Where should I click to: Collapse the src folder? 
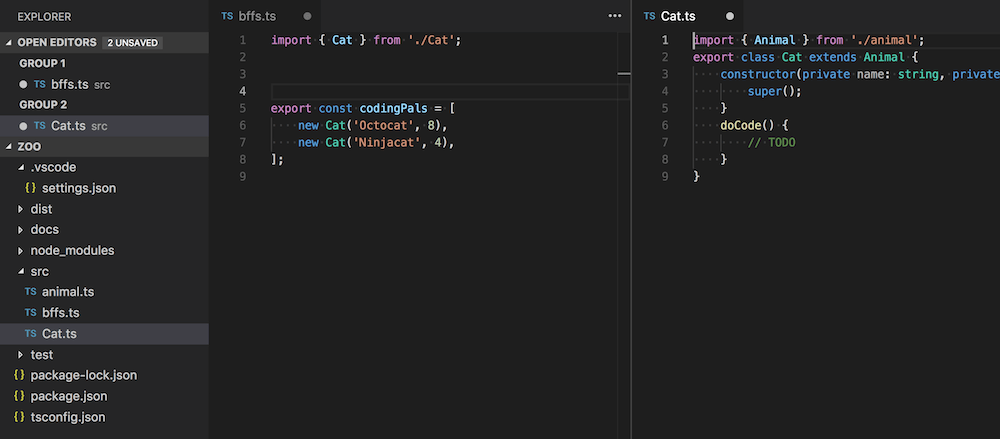(21, 272)
